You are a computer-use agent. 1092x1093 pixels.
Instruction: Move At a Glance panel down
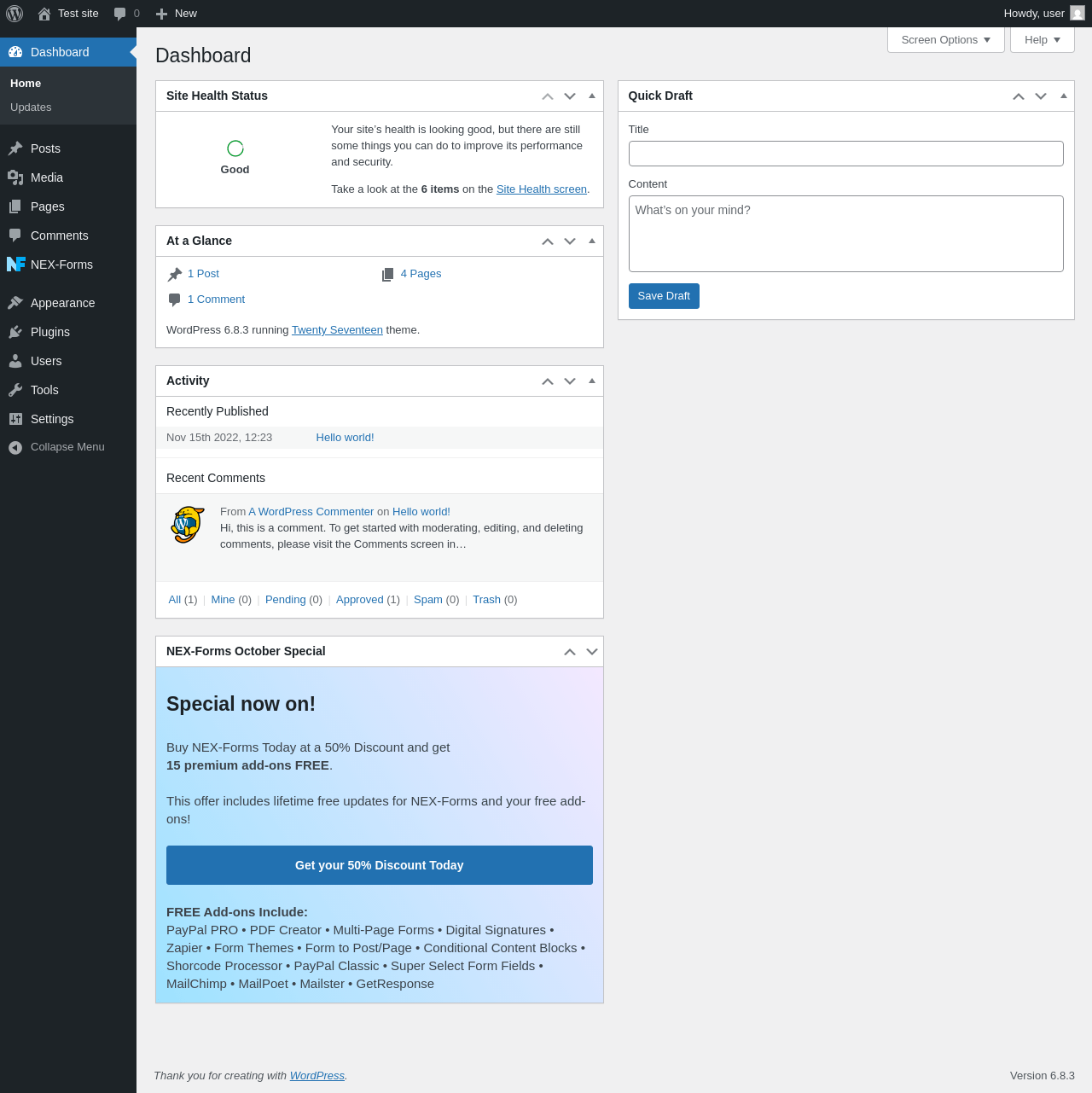[570, 241]
